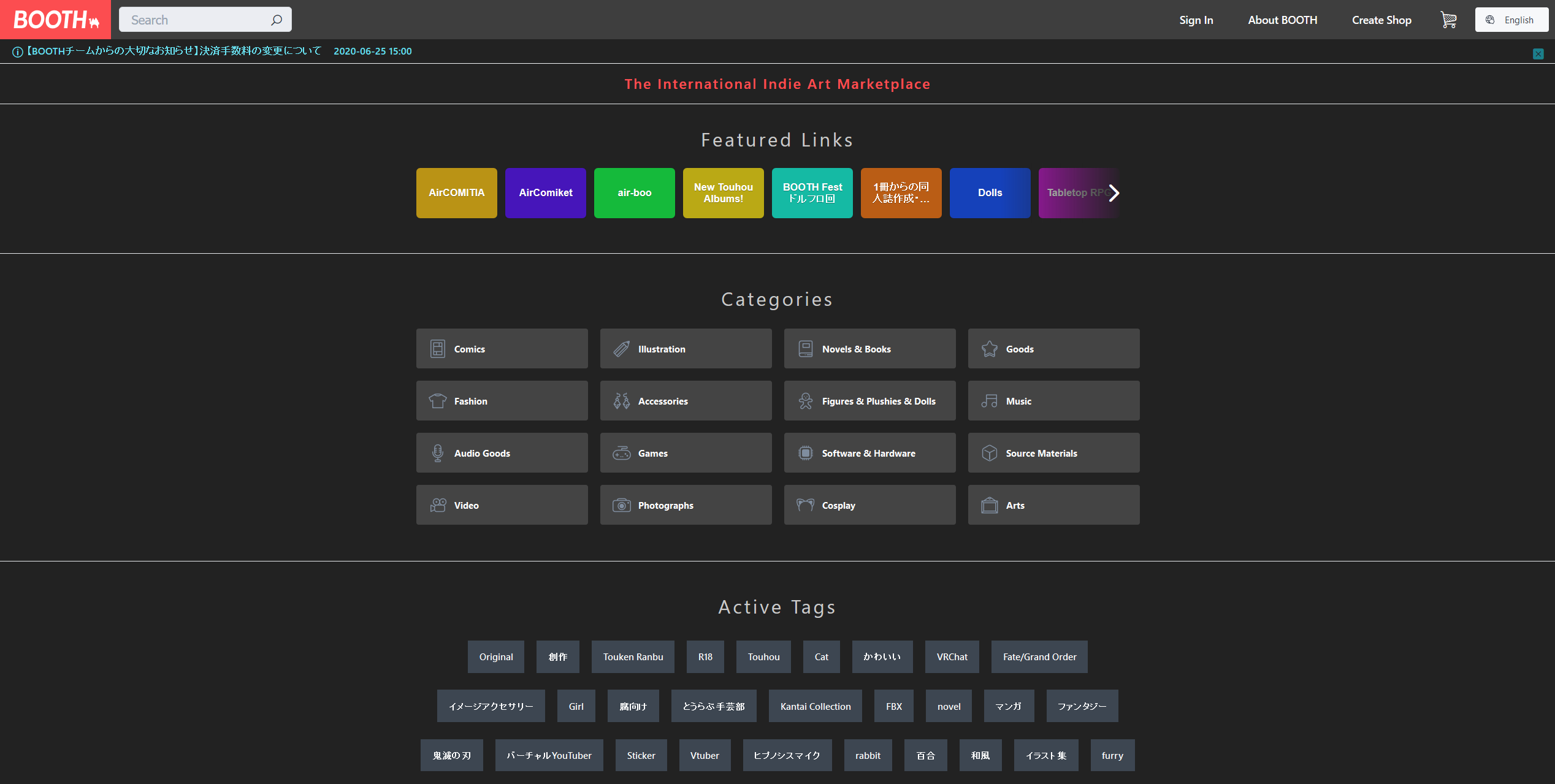Click the Music note icon

(990, 401)
